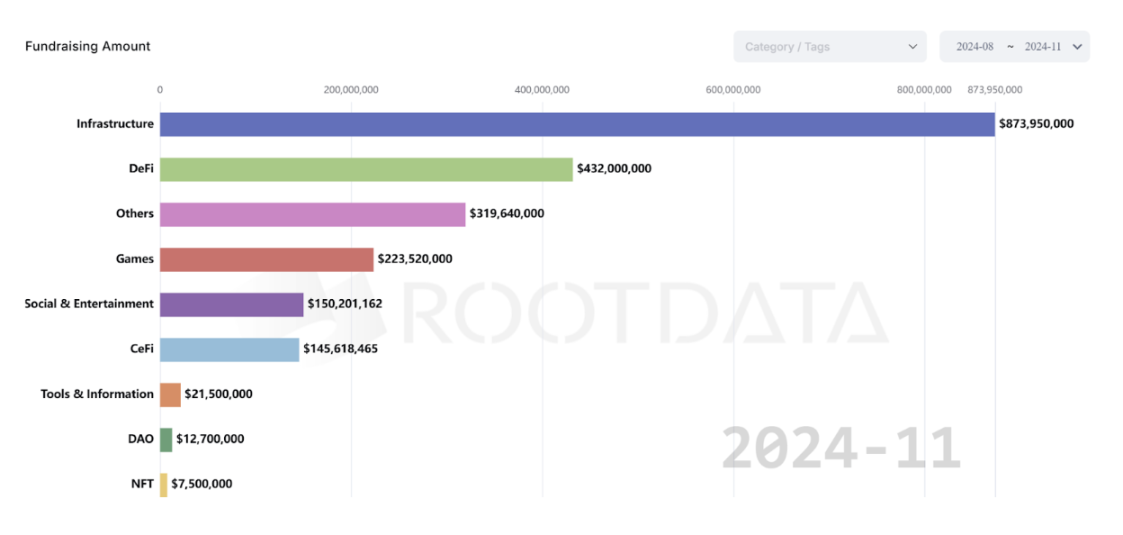Click the $873,950,000 value label
The height and width of the screenshot is (535, 1123).
[x=1036, y=124]
